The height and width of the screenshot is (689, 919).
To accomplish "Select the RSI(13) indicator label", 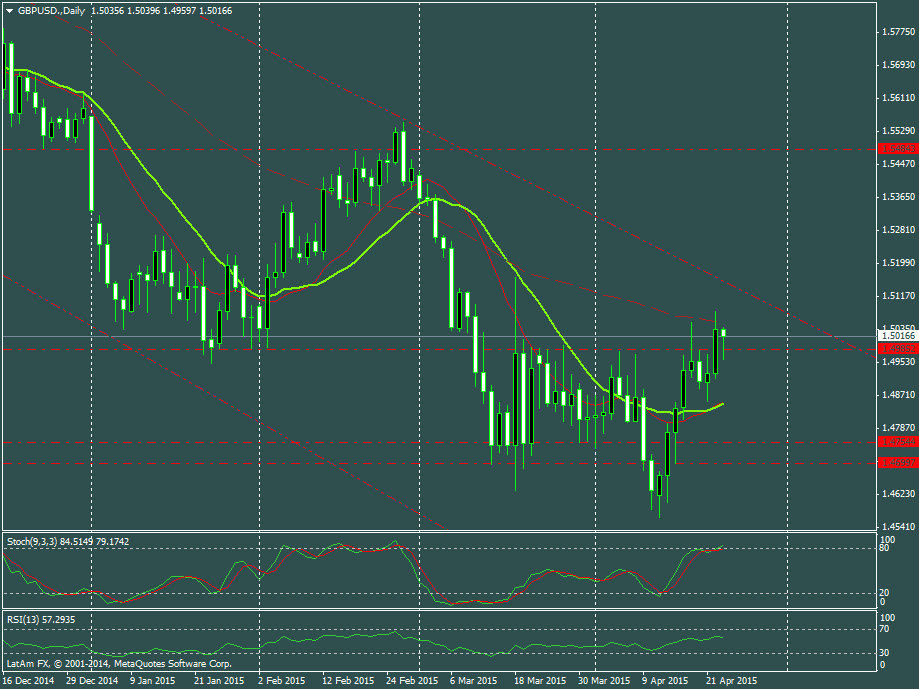I will (x=23, y=620).
